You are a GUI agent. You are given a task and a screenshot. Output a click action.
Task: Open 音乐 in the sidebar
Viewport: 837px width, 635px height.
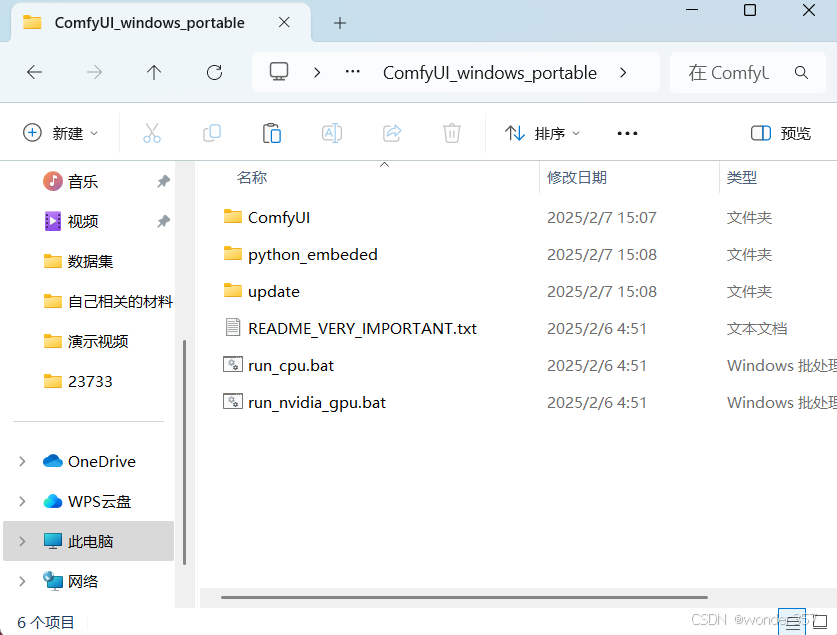tap(83, 181)
